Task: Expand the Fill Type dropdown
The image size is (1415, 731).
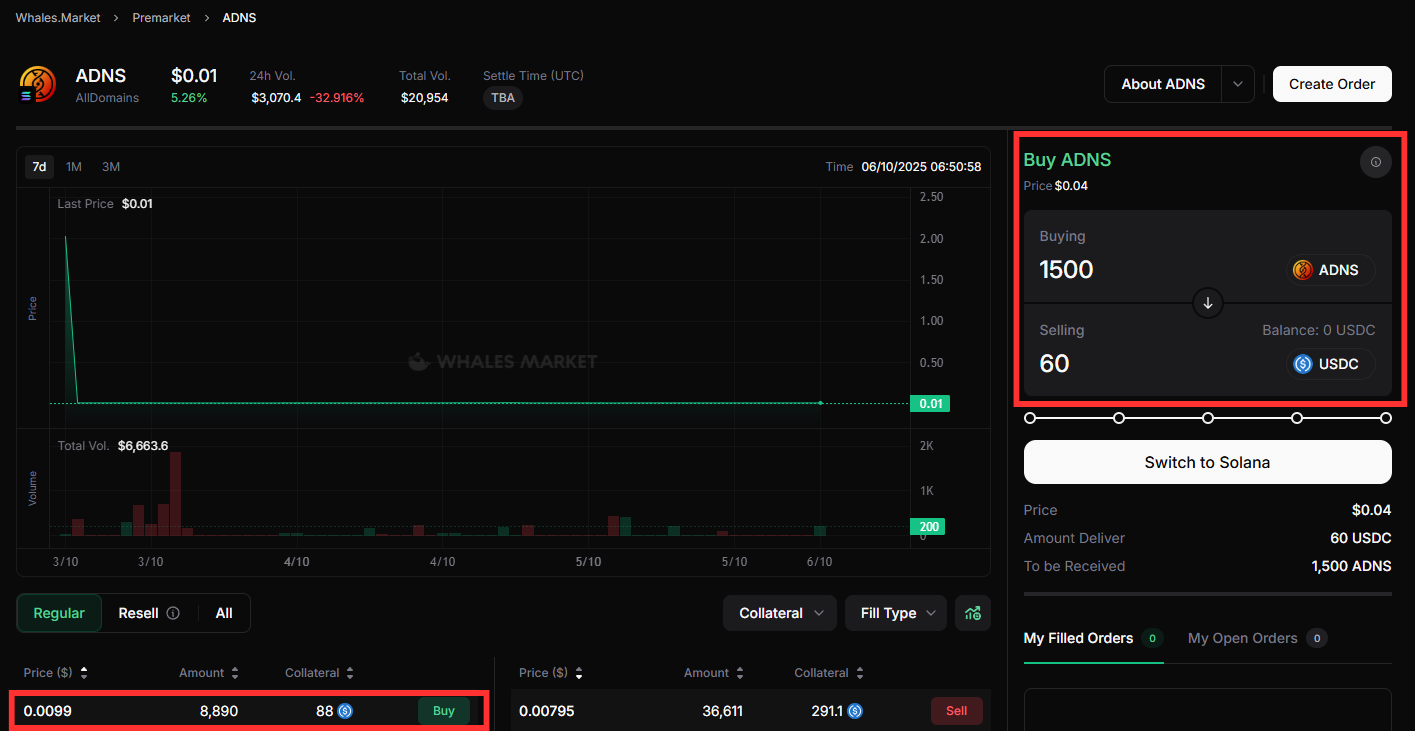Action: click(896, 613)
